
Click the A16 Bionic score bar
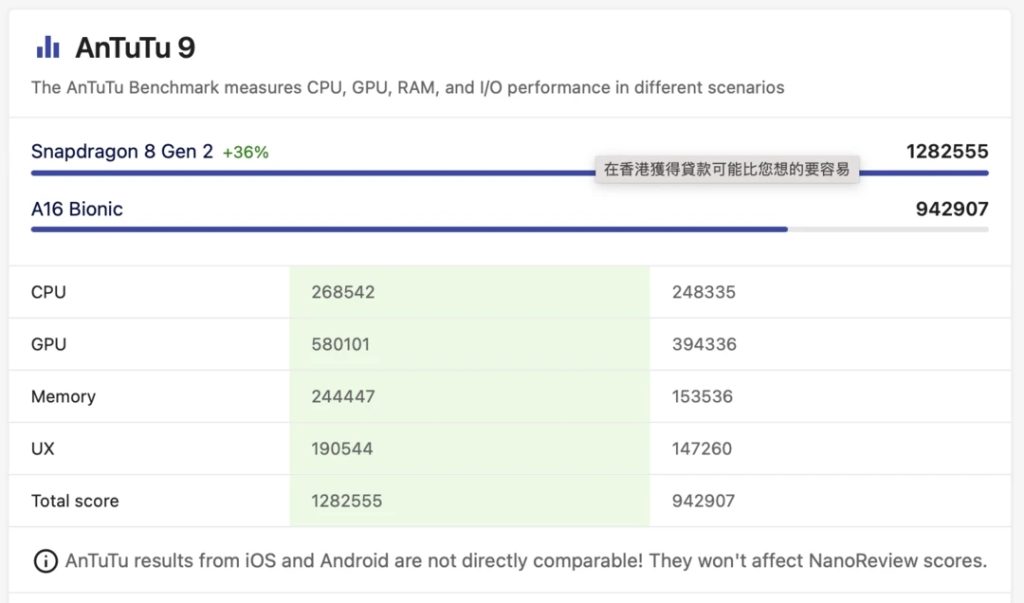[x=509, y=229]
